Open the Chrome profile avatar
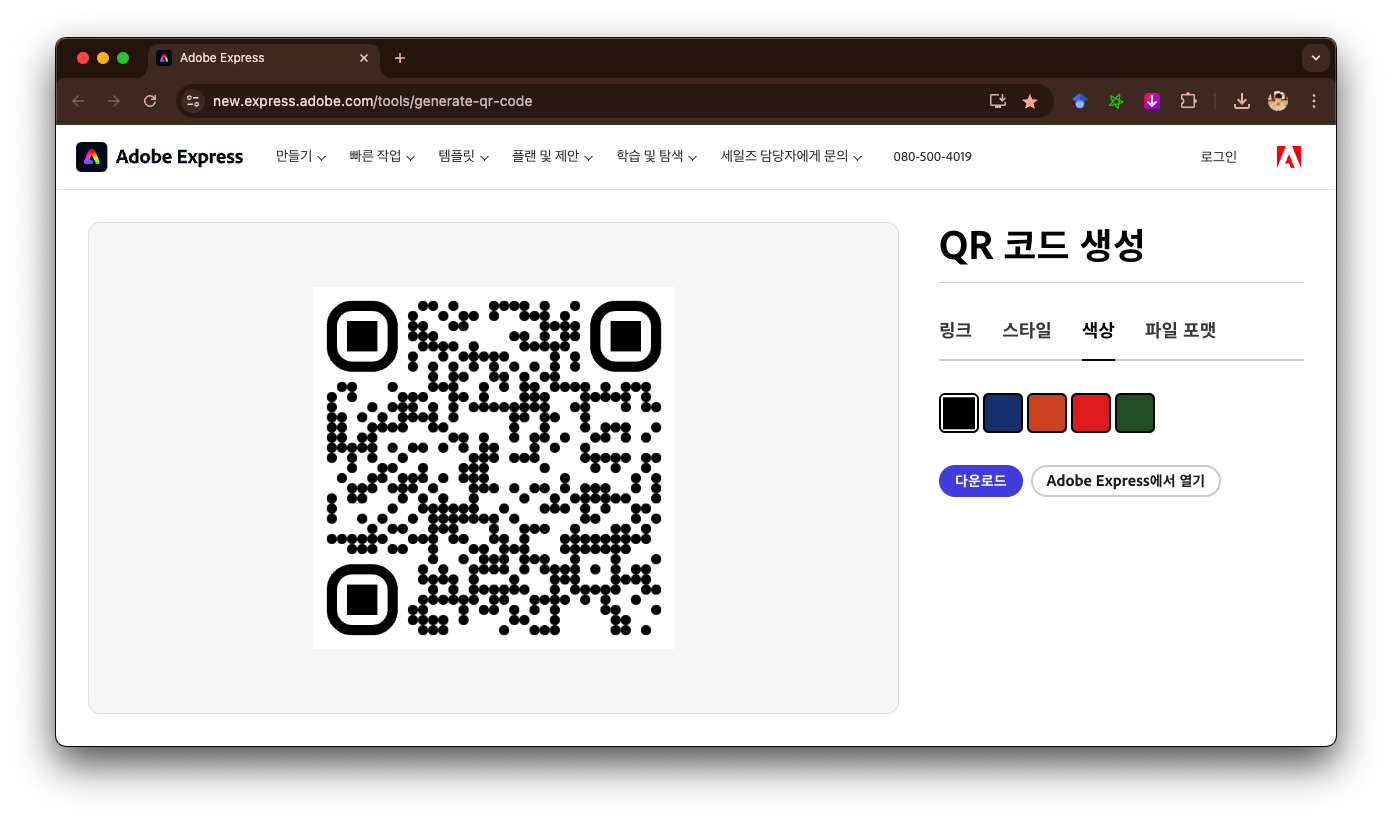The image size is (1392, 820). (1278, 101)
